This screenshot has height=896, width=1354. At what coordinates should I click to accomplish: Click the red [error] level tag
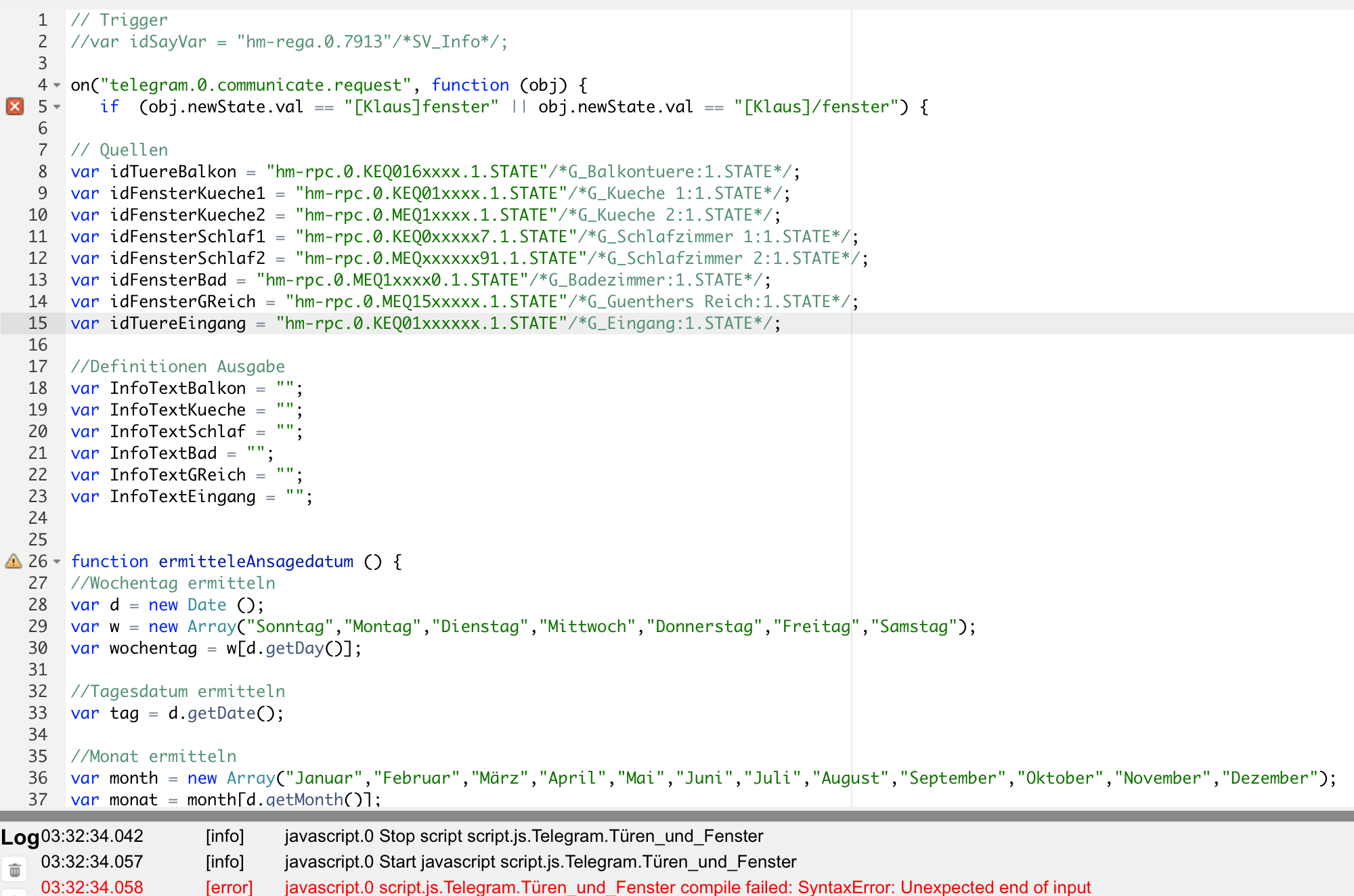click(x=229, y=887)
